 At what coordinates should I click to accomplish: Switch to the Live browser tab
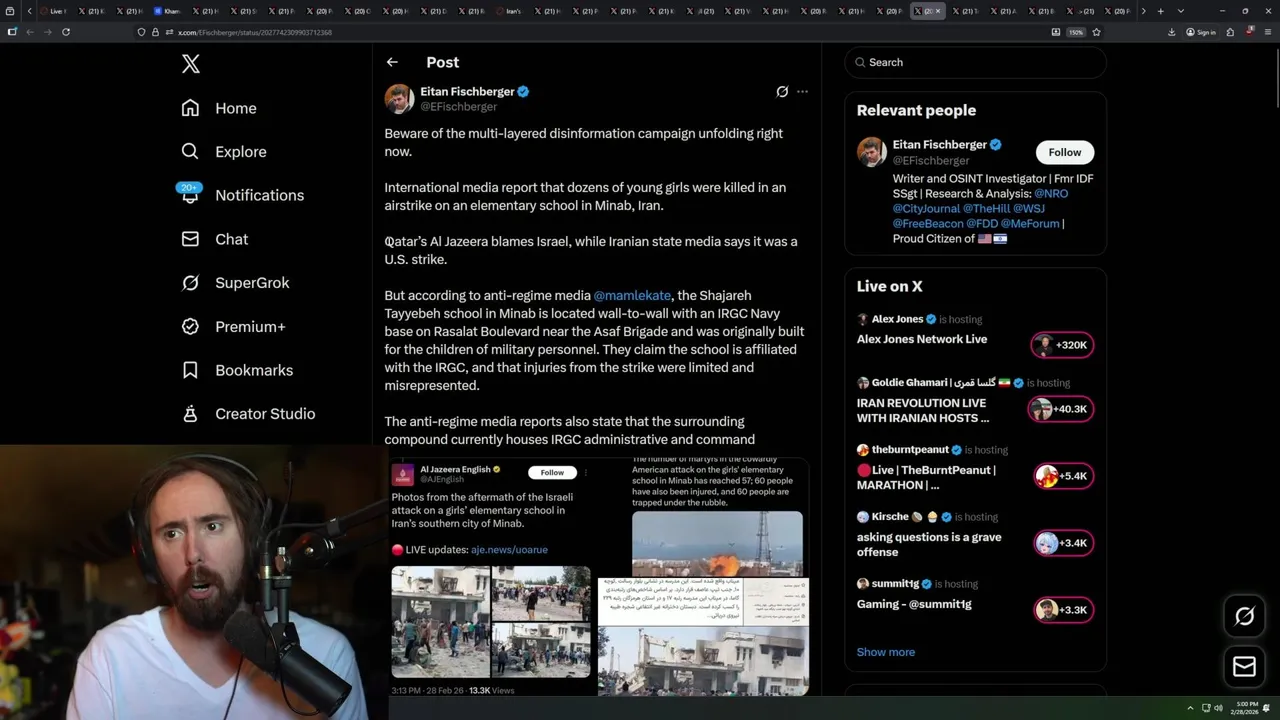coord(53,11)
